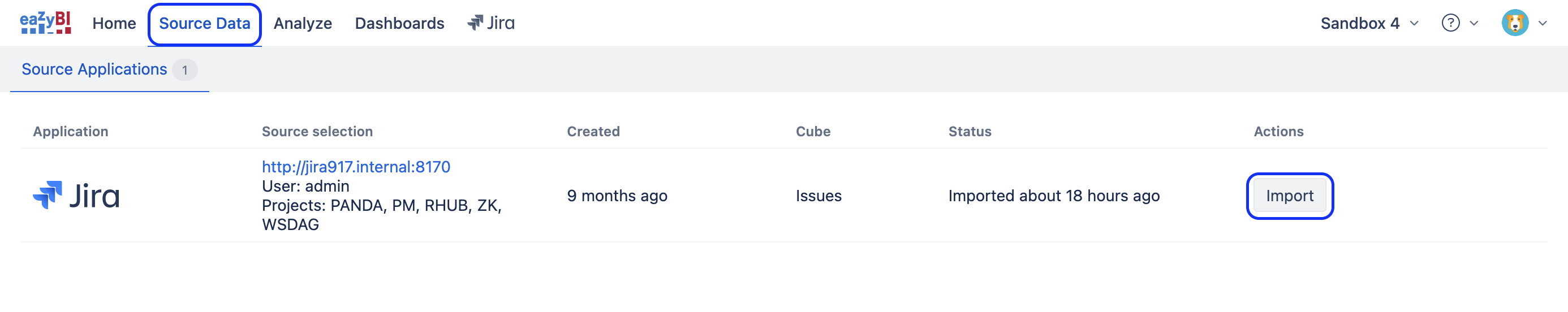The height and width of the screenshot is (312, 1568).
Task: Expand the chevron beside the user avatar
Action: 1543,23
